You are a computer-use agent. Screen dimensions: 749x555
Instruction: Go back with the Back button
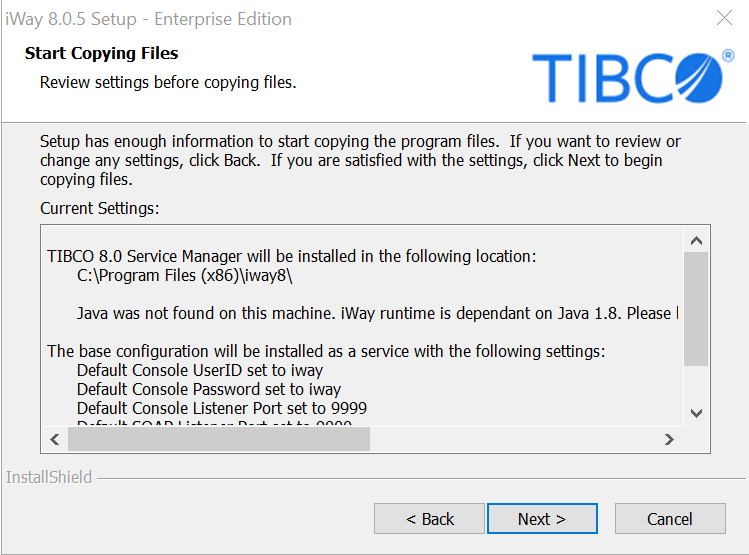click(x=429, y=518)
